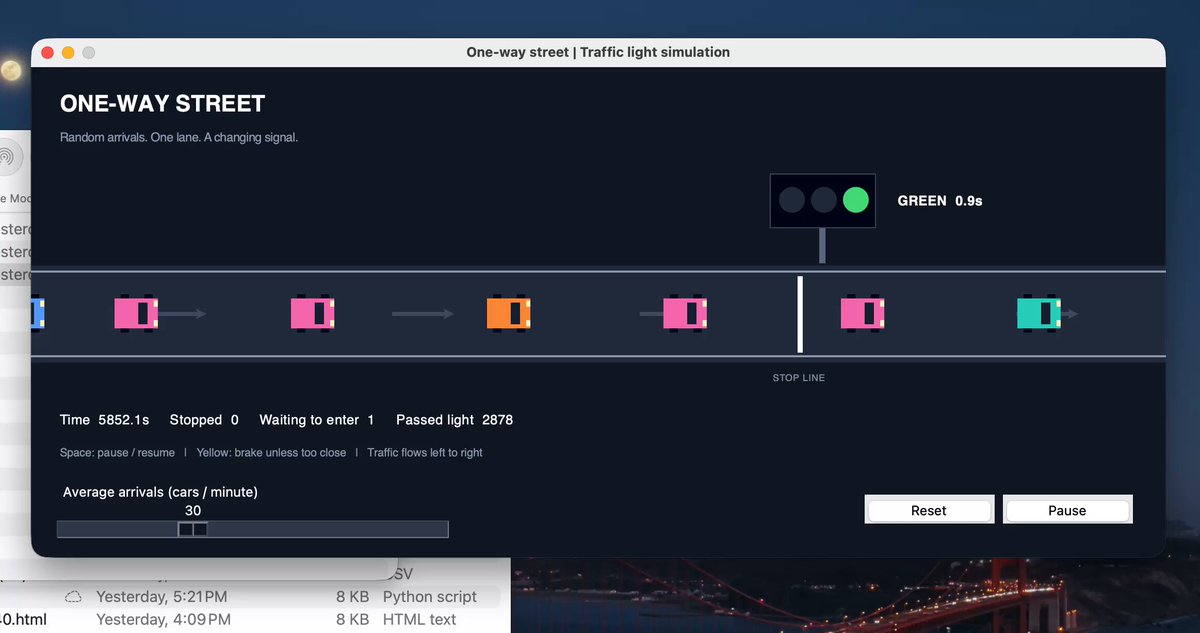Click the arrivals slider thumb handle
The image size is (1200, 633).
pos(193,529)
